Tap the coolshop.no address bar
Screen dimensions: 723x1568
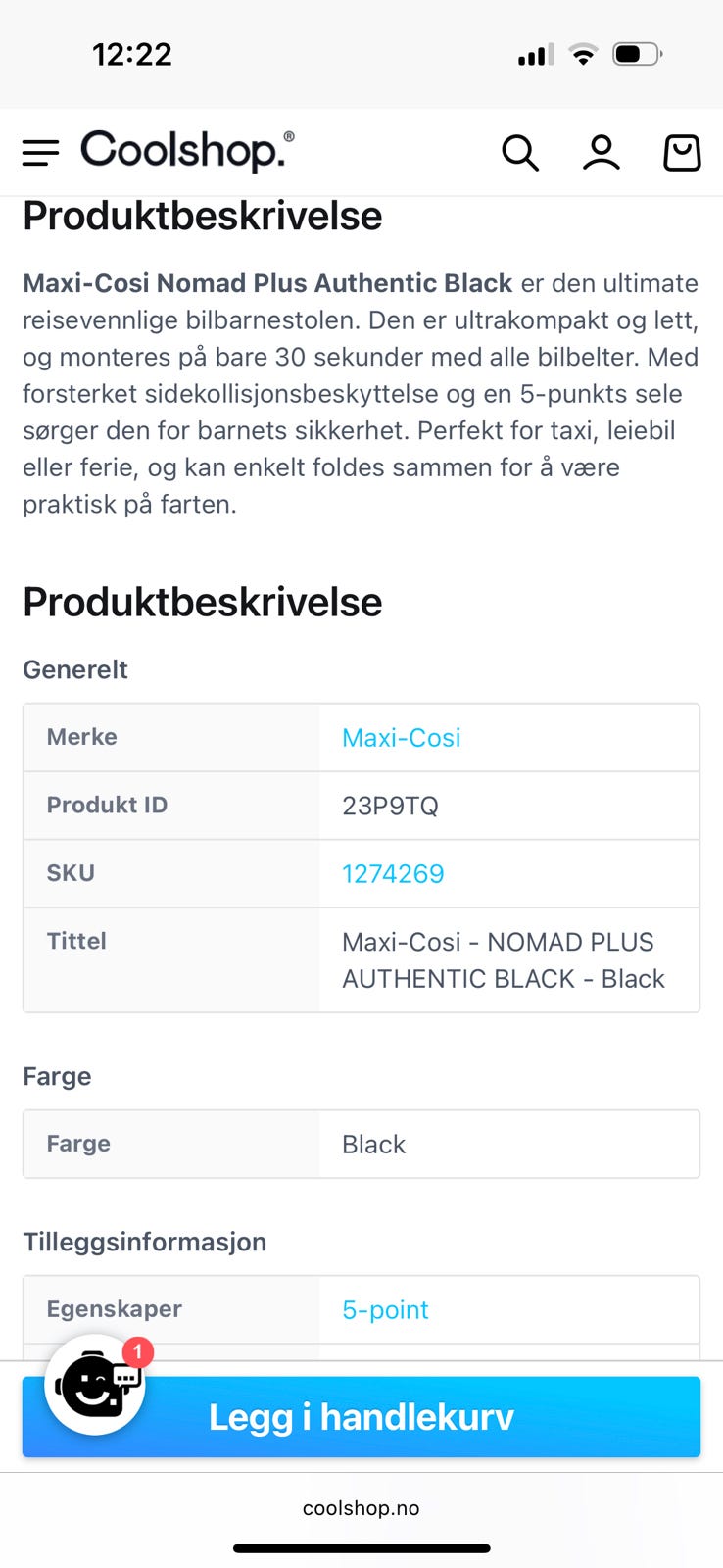[x=361, y=1508]
